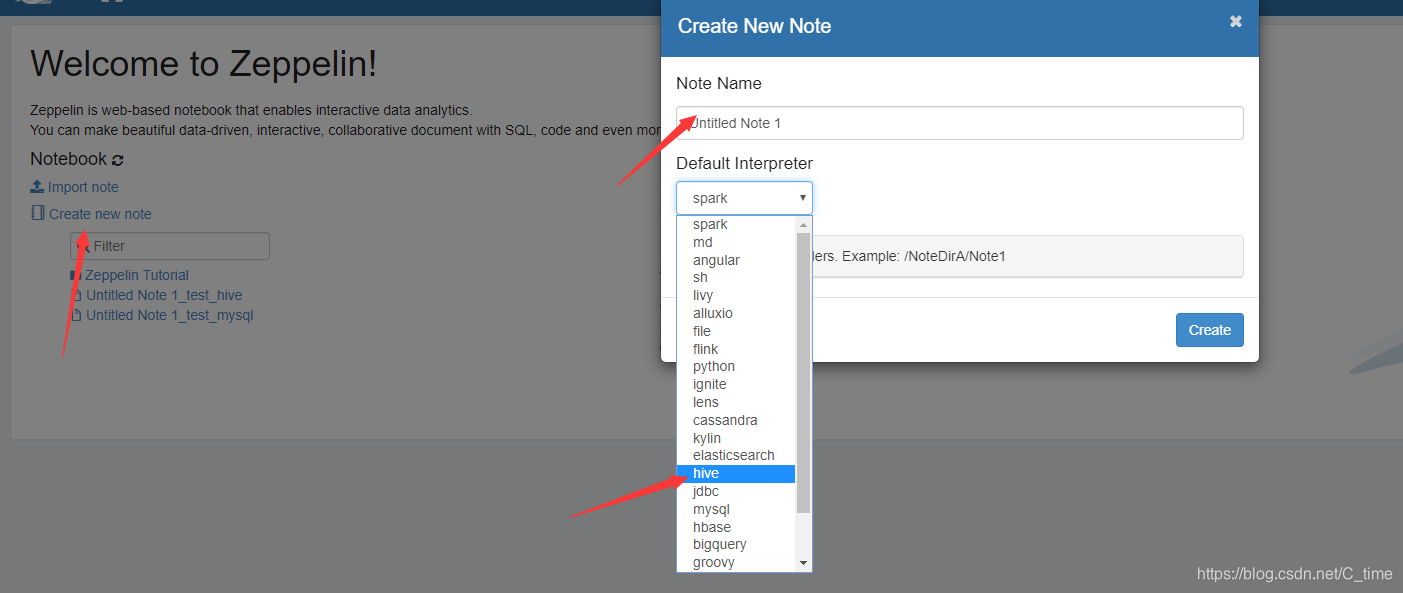This screenshot has width=1403, height=593.
Task: Click the notebook Filter input field
Action: click(170, 246)
